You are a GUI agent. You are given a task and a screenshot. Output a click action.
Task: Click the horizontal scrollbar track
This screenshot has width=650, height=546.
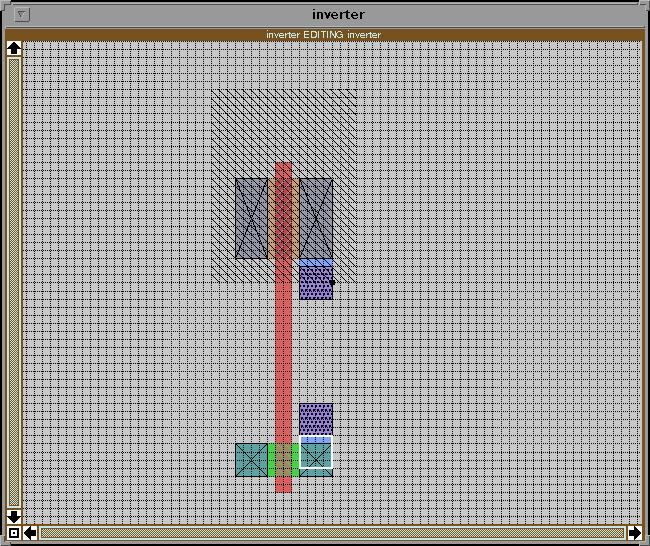pos(332,533)
